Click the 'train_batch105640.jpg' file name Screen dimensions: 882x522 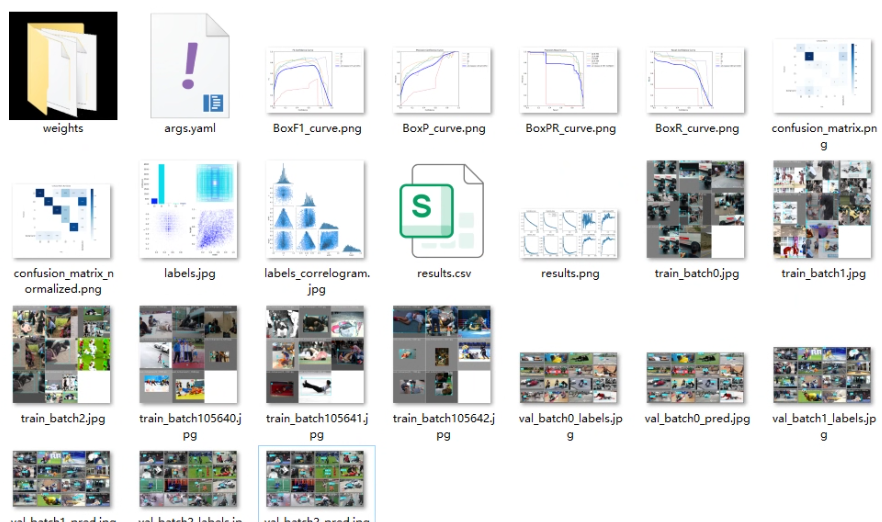pyautogui.click(x=190, y=426)
